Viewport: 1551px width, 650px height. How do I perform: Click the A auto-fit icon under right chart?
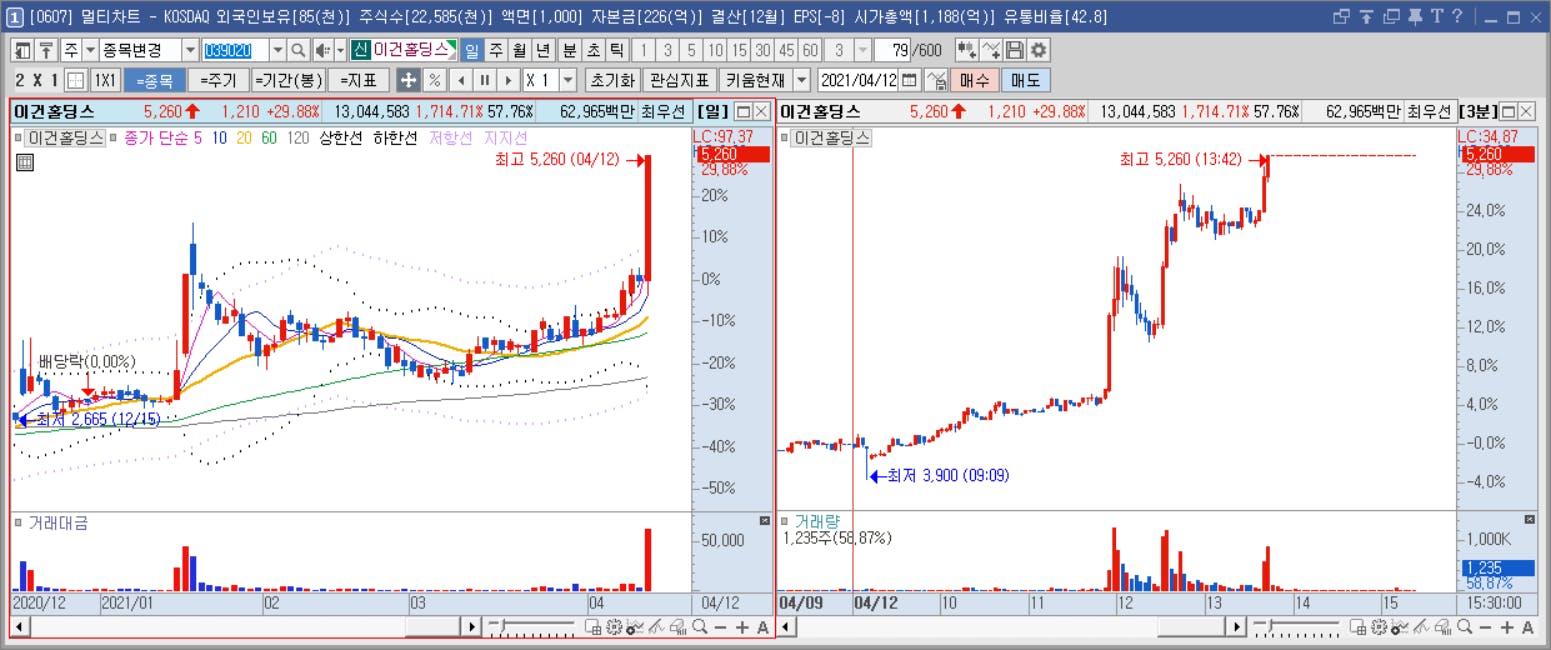coord(1527,627)
